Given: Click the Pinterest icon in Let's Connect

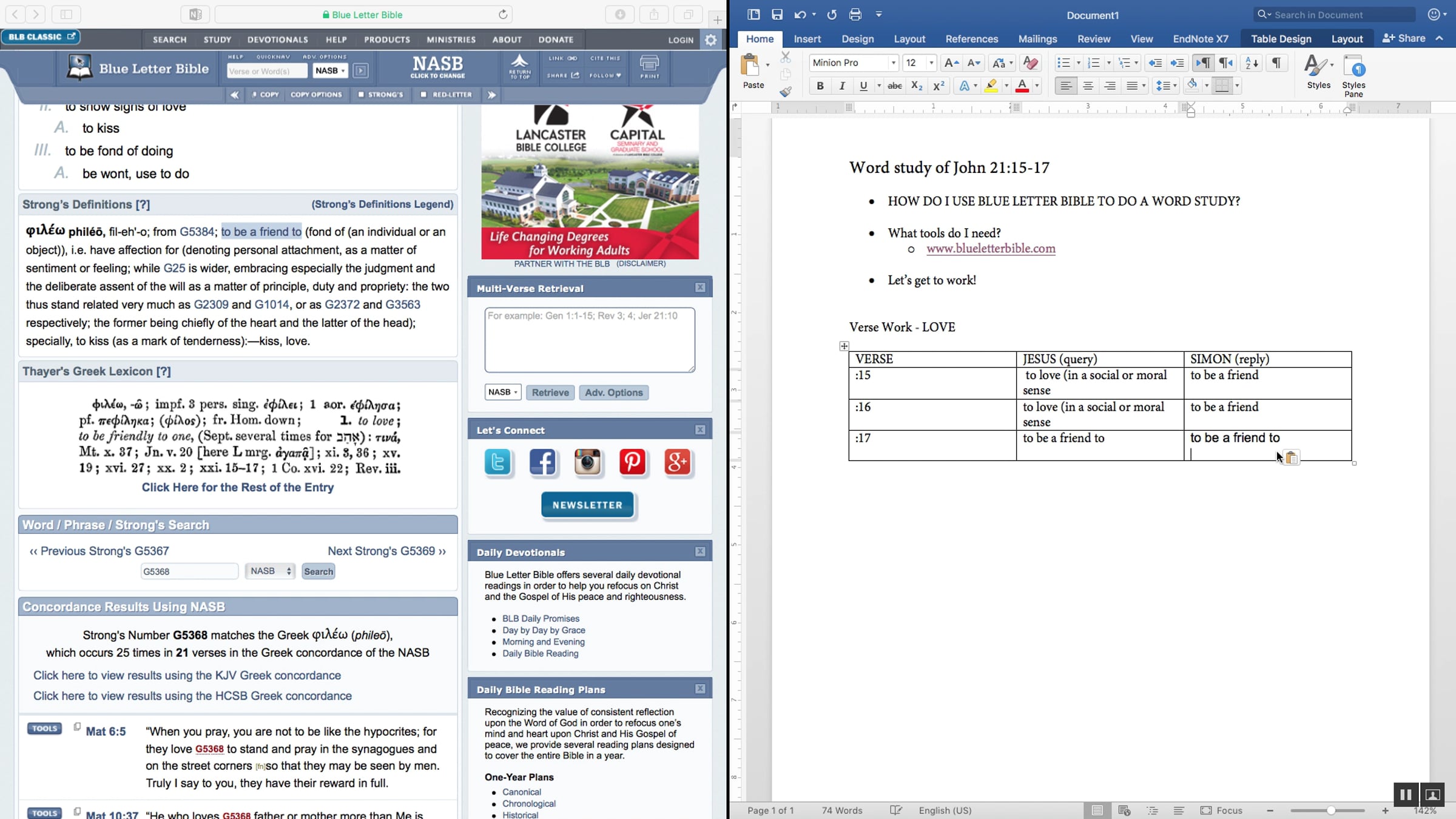Looking at the screenshot, I should tap(632, 462).
